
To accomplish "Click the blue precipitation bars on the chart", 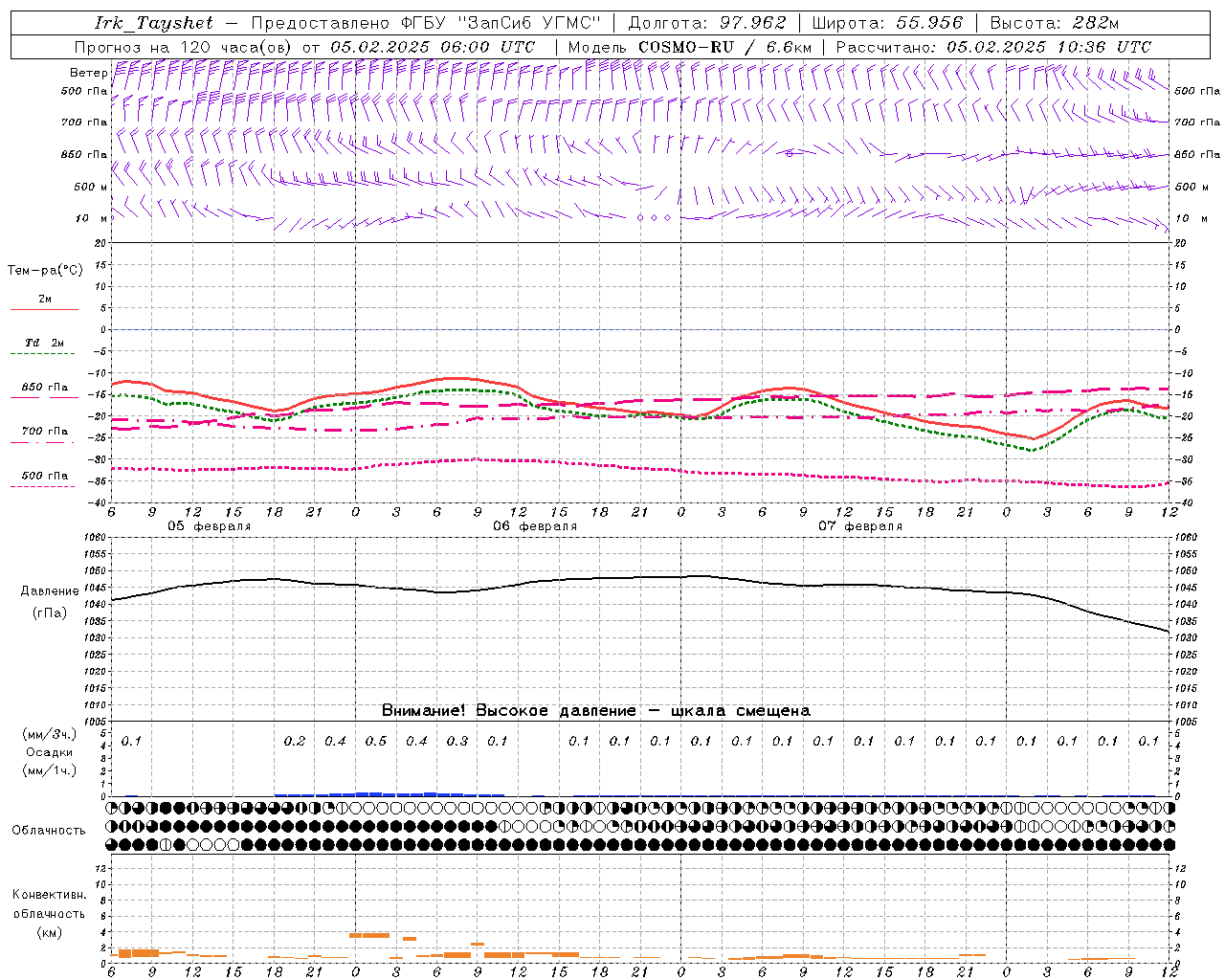I will pyautogui.click(x=390, y=794).
